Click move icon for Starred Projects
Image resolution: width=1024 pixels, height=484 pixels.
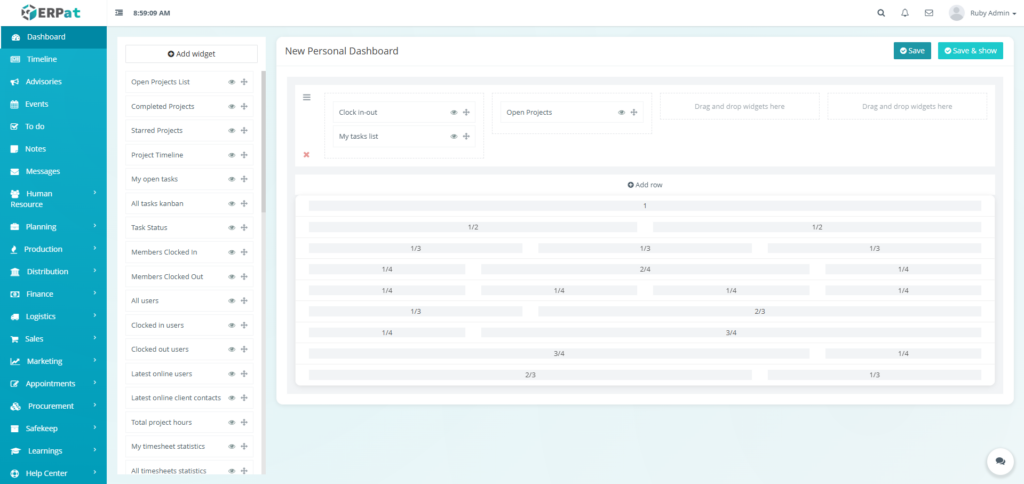(244, 131)
